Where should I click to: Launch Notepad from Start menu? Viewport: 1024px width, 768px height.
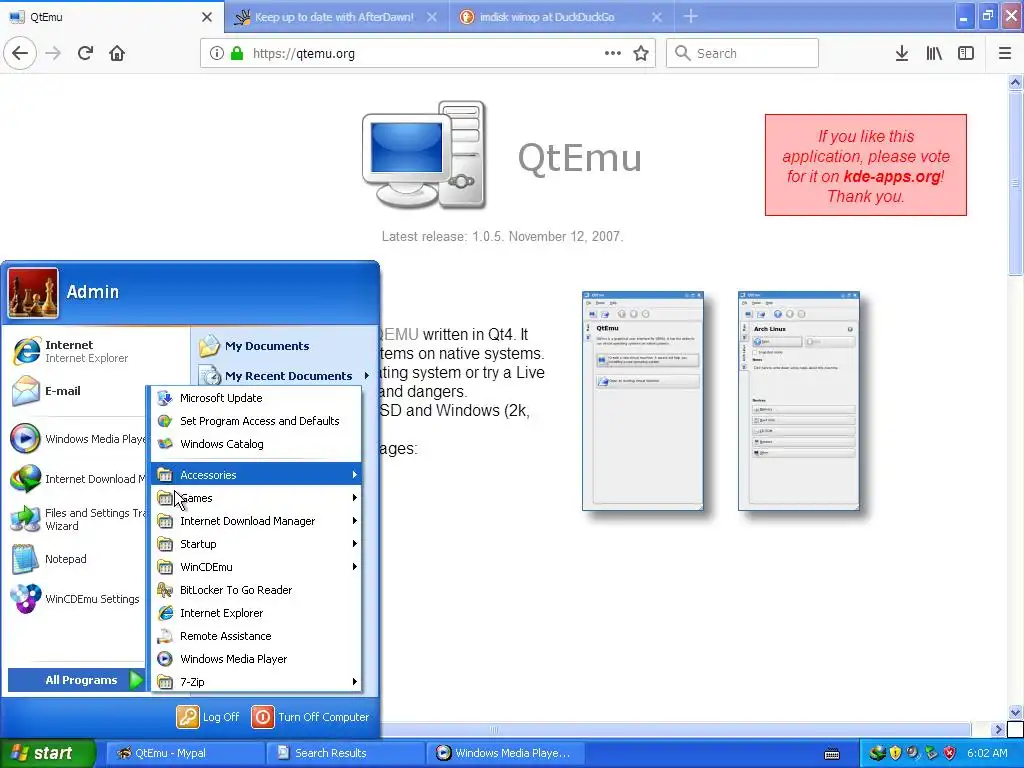tap(77, 559)
